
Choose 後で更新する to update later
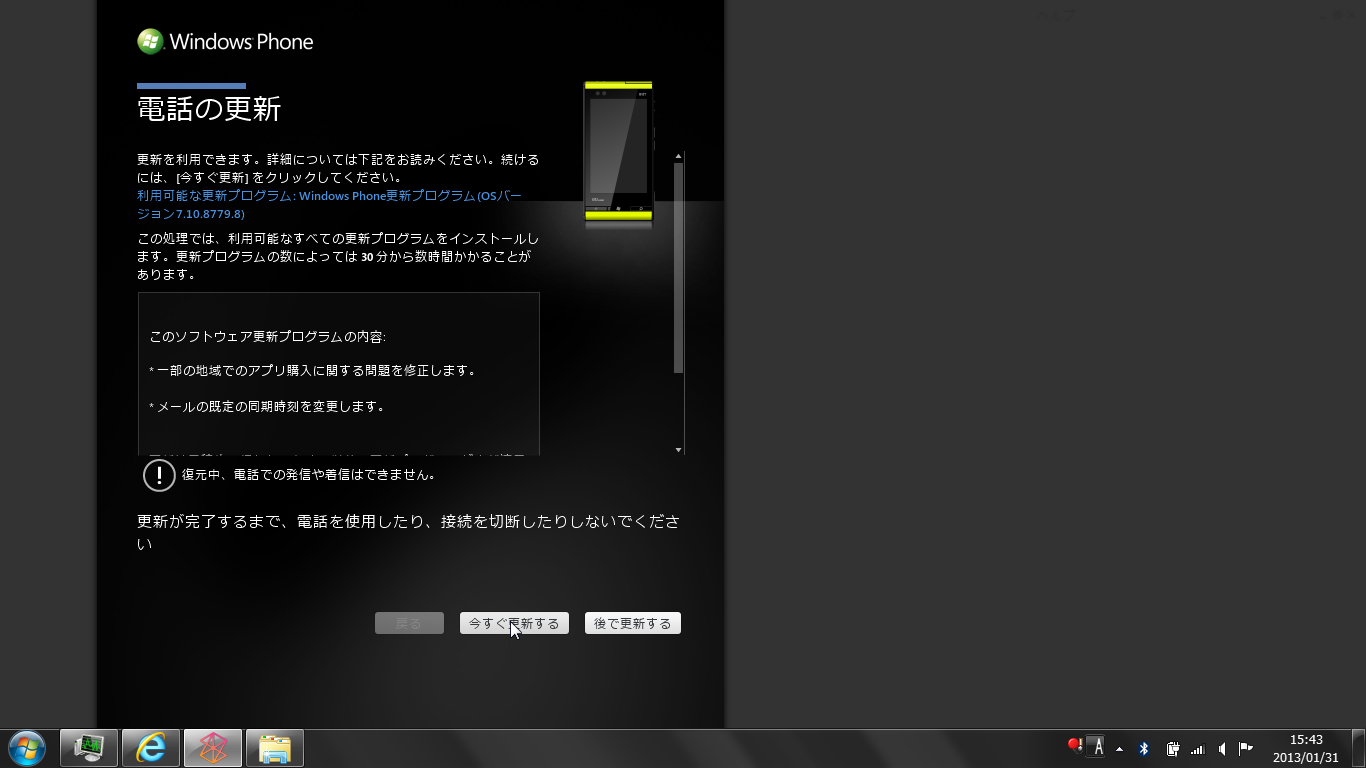[x=632, y=623]
